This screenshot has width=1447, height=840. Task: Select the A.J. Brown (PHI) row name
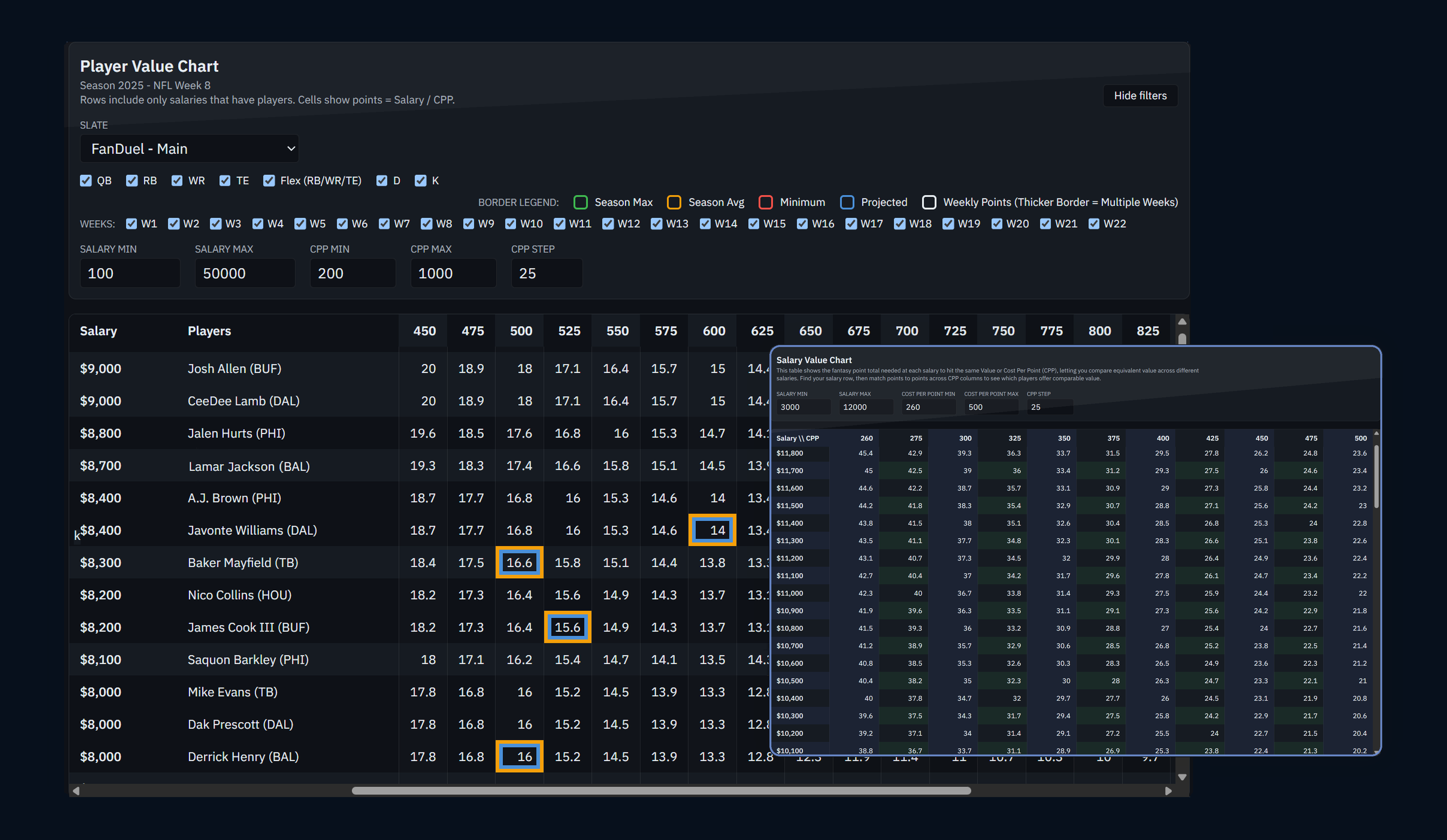coord(234,498)
